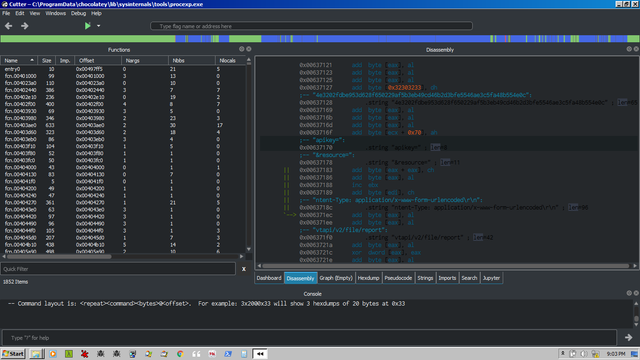Open the Pseudocode tab

point(398,278)
